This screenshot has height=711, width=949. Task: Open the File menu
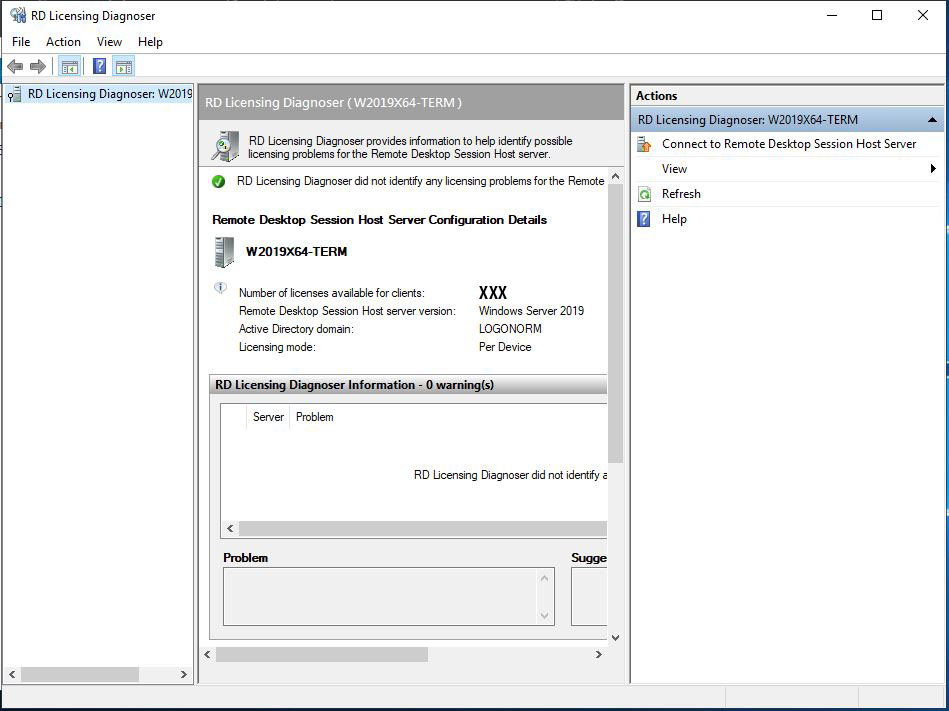(21, 42)
